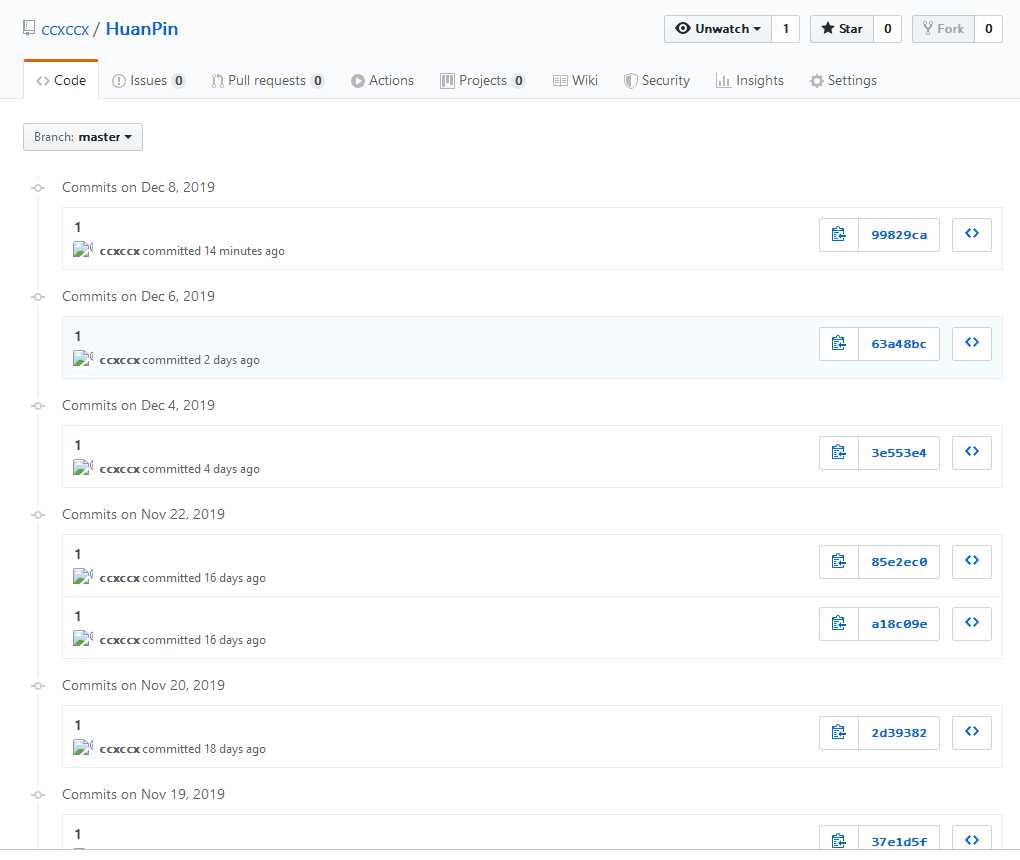Expand the Unwatch notifications dropdown

tap(718, 29)
